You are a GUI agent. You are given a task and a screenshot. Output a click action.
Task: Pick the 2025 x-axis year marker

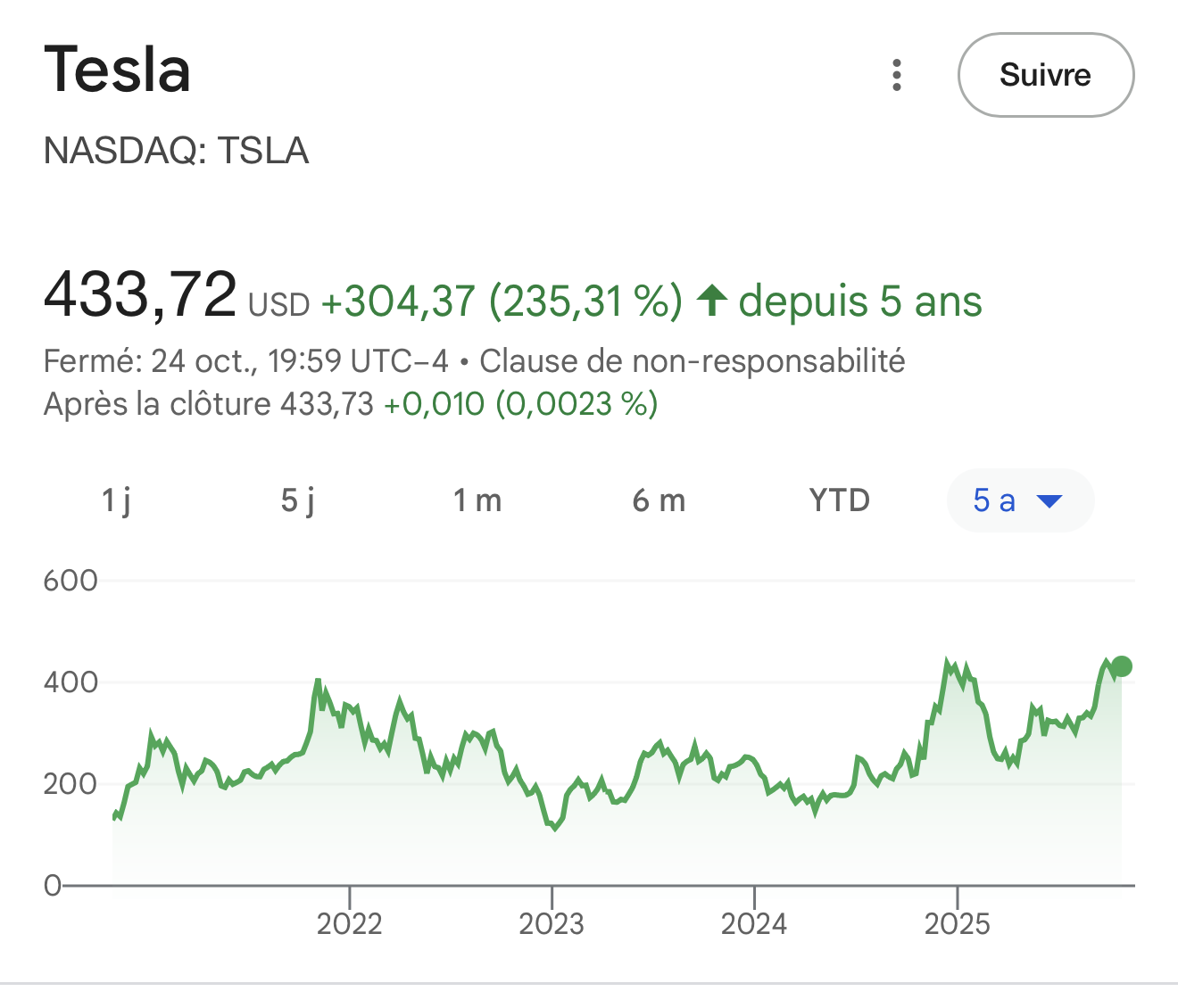pos(957,923)
